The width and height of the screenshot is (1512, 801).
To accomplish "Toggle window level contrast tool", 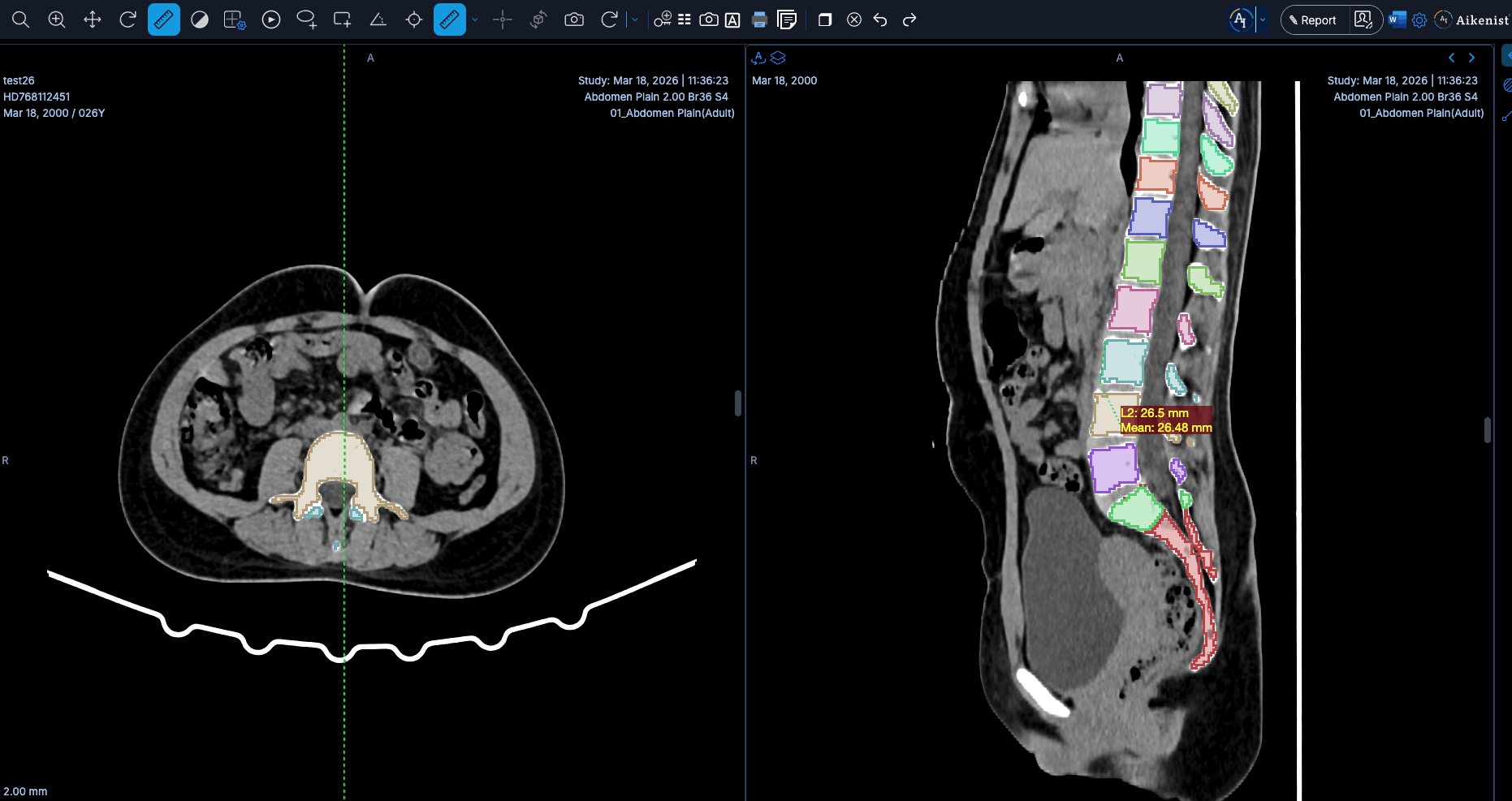I will (x=200, y=19).
